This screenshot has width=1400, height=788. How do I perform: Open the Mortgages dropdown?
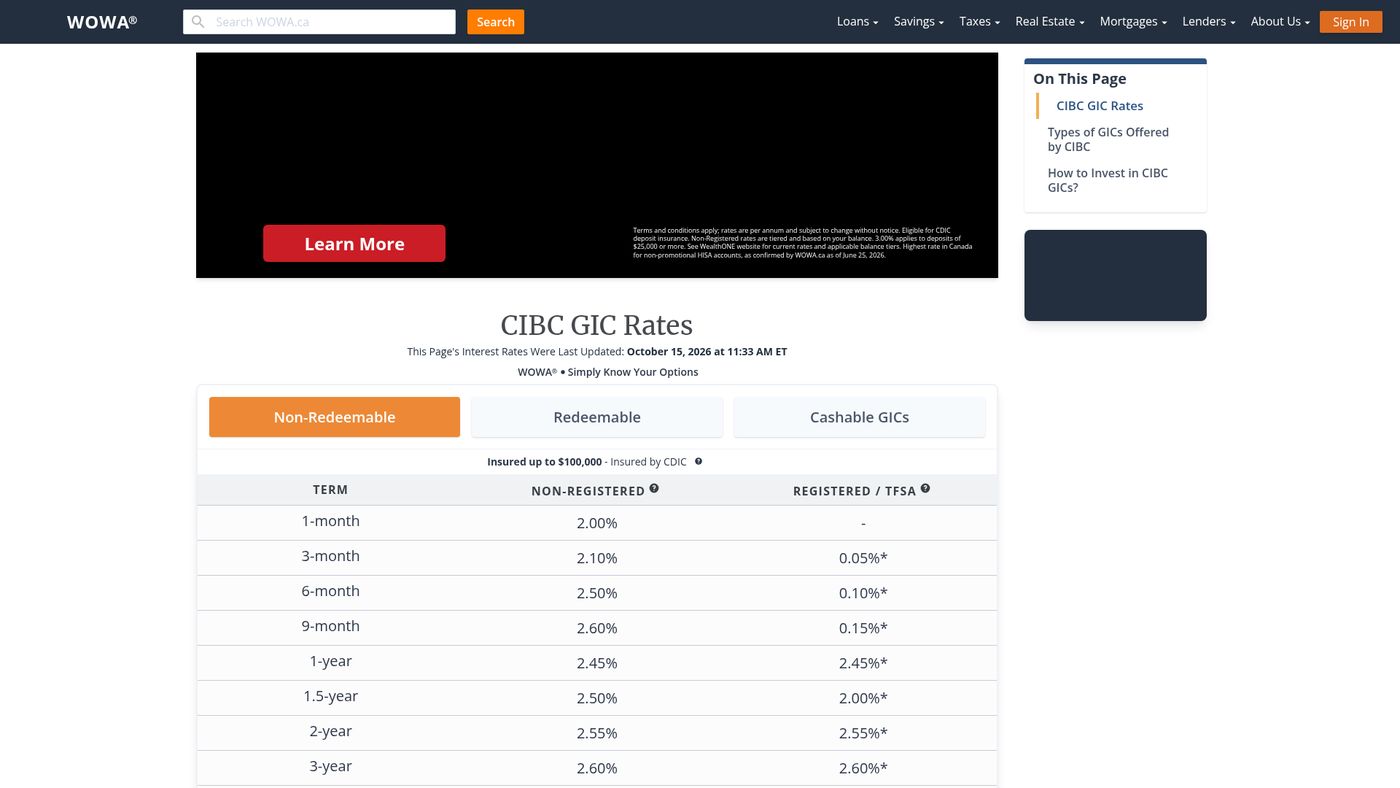(x=1133, y=22)
